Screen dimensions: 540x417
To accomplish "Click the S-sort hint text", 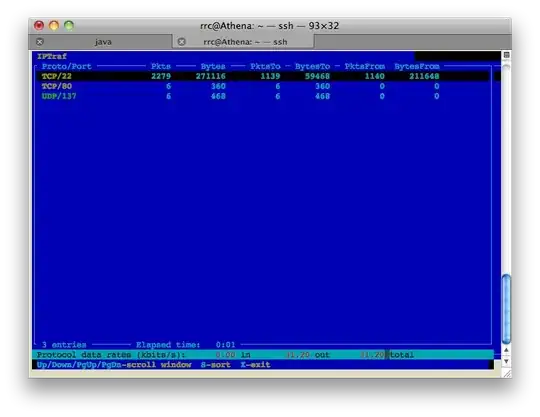I will click(x=216, y=365).
